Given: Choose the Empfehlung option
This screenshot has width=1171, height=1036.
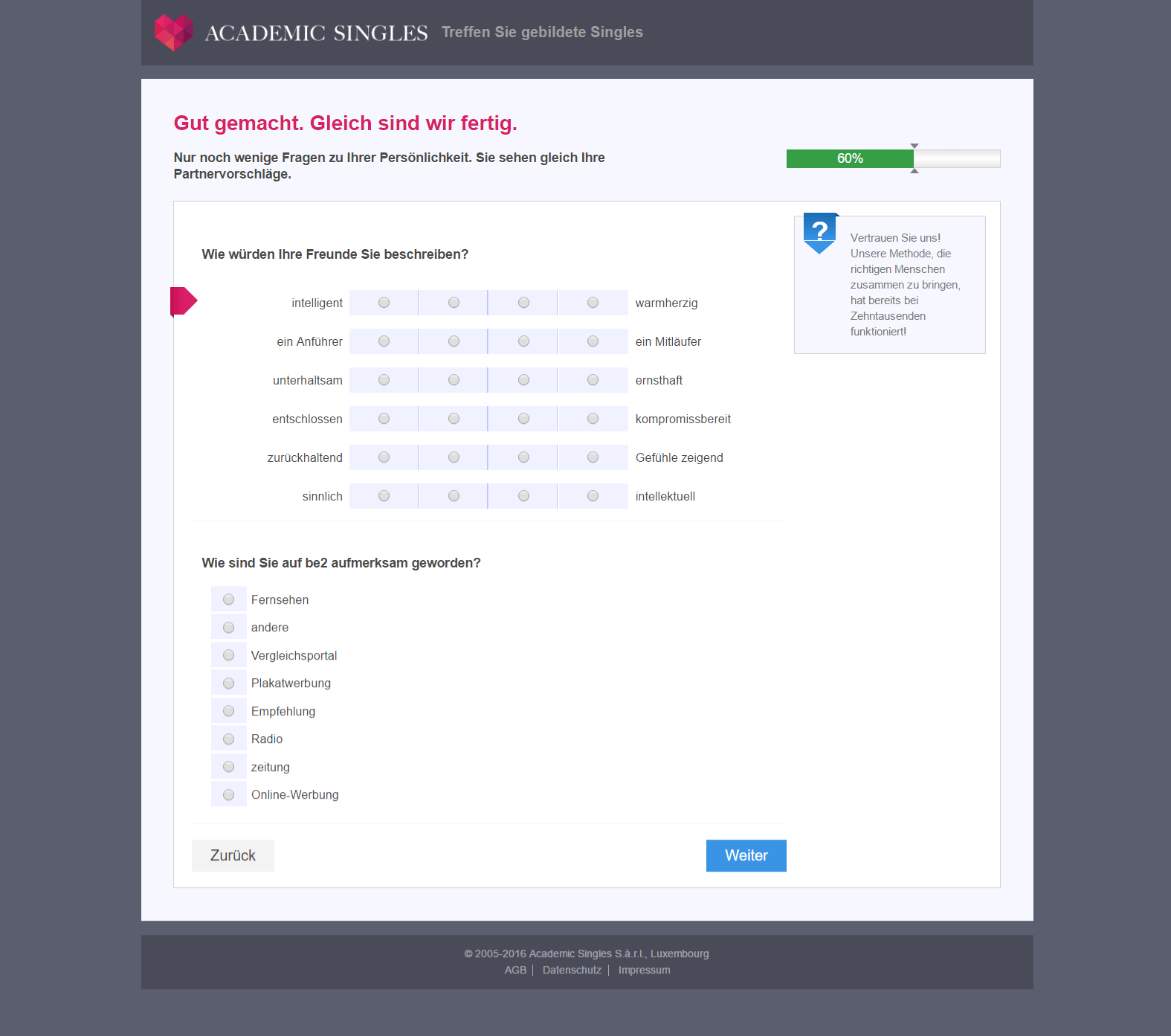Looking at the screenshot, I should coord(228,711).
